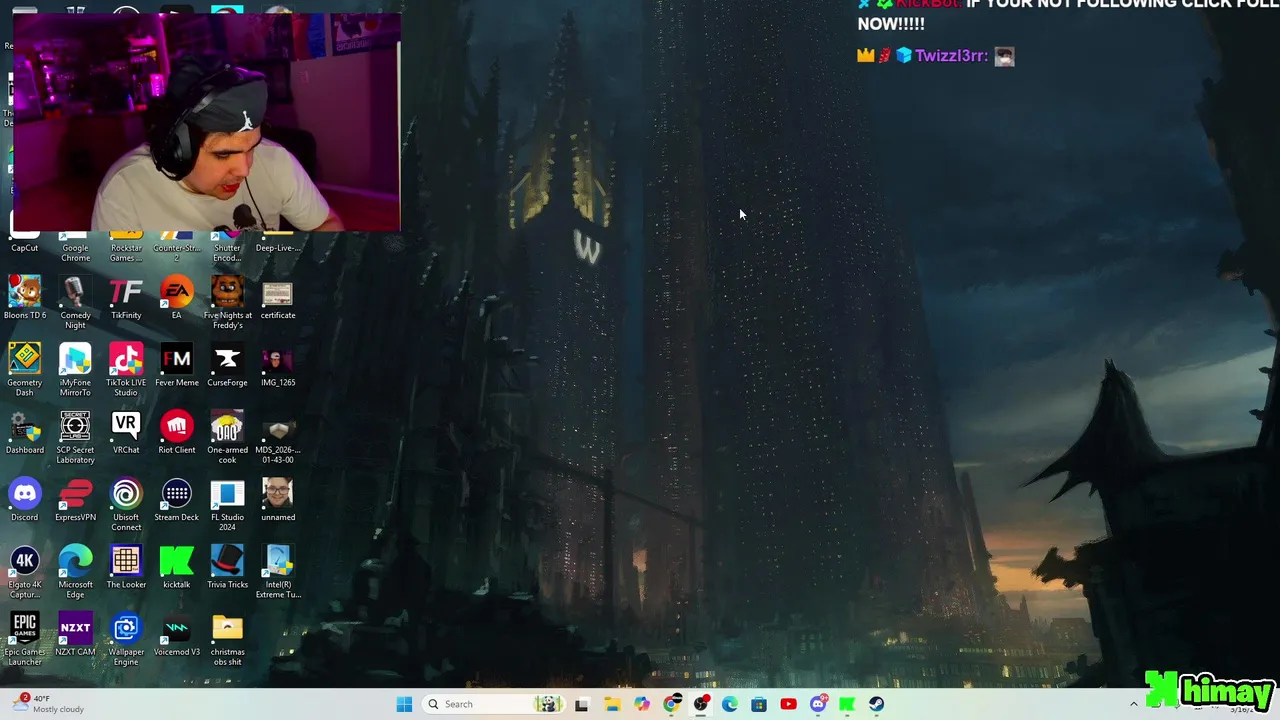Click the CapCut icon label
Screen dimensions: 1280x720
coord(25,248)
